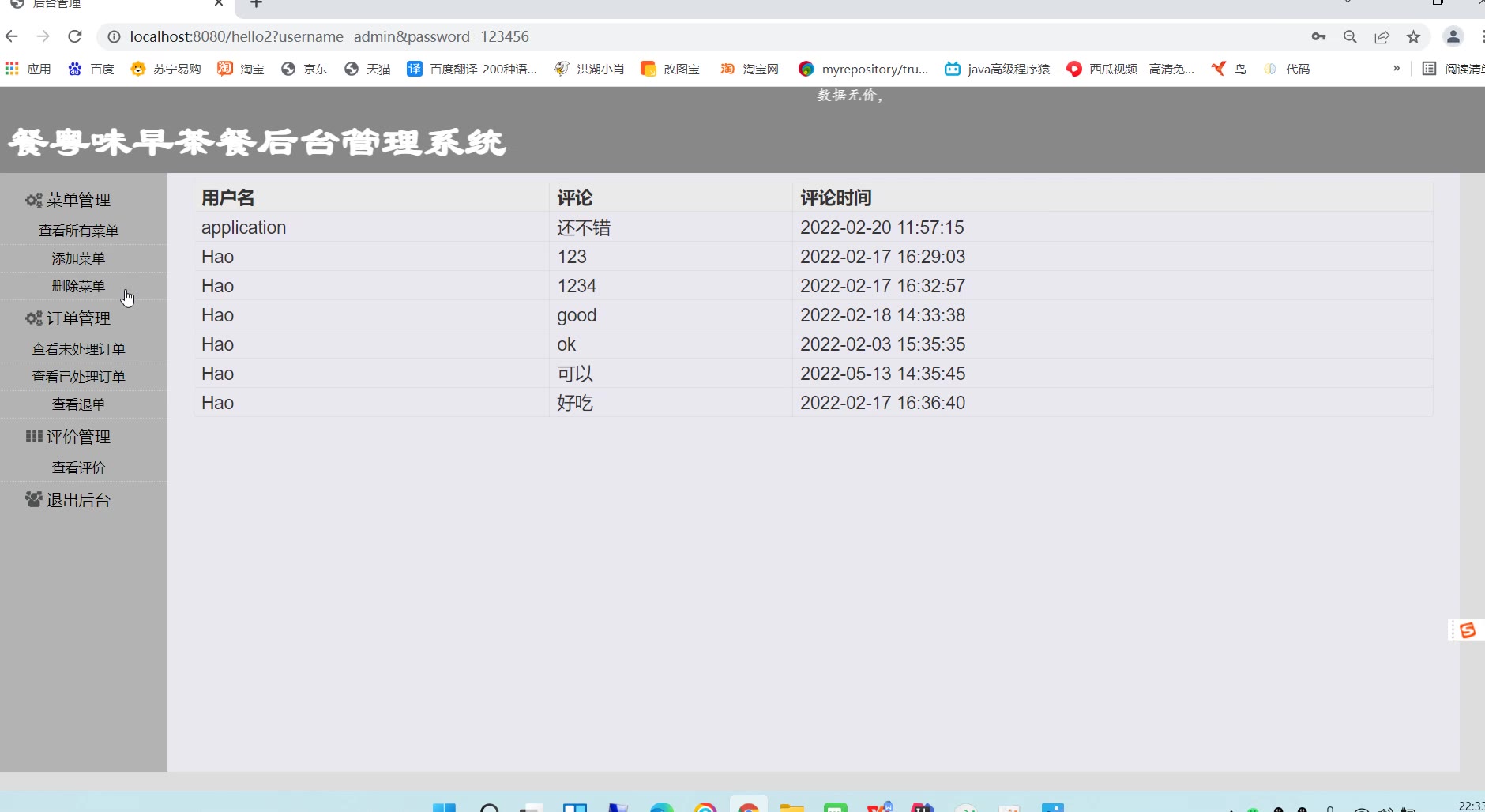Open File Explorer from taskbar
The image size is (1485, 812).
pyautogui.click(x=791, y=807)
